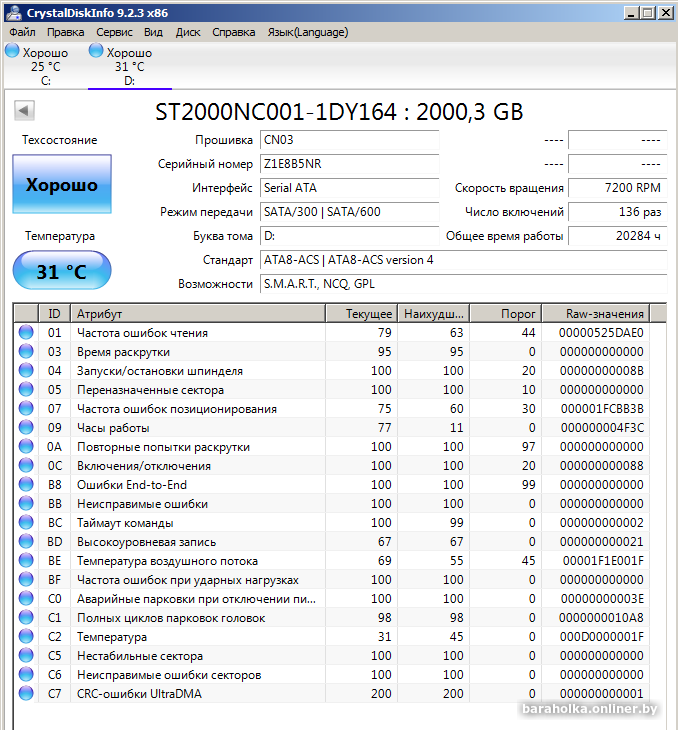Sort by the Raw-значения column header
The image size is (678, 730).
tap(605, 314)
